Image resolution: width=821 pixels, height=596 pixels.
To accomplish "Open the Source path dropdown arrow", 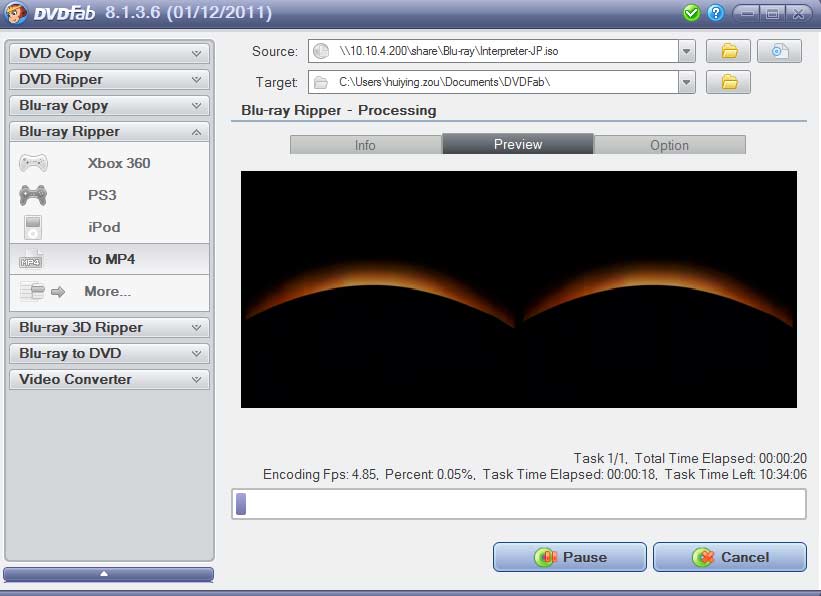I will pyautogui.click(x=686, y=51).
